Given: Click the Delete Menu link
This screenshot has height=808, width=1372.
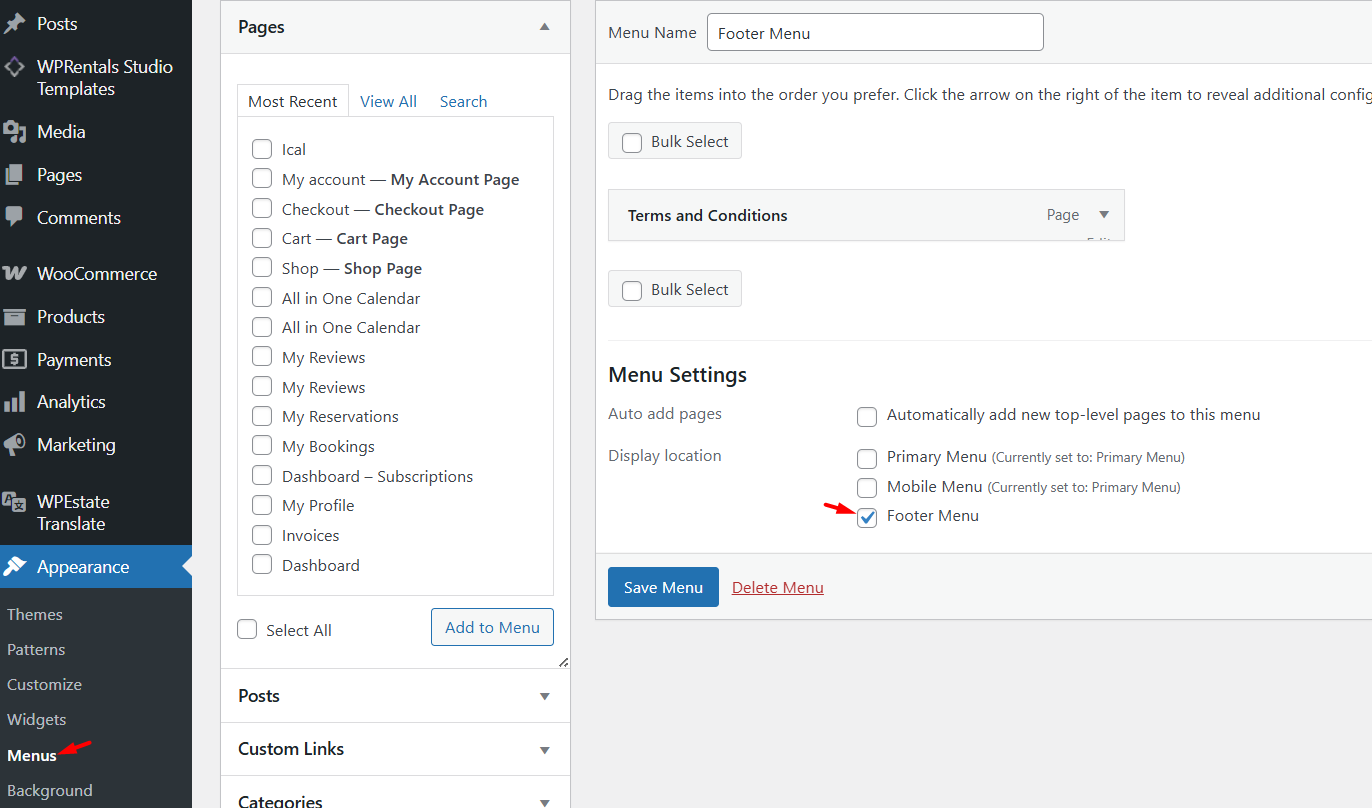Looking at the screenshot, I should pos(777,588).
